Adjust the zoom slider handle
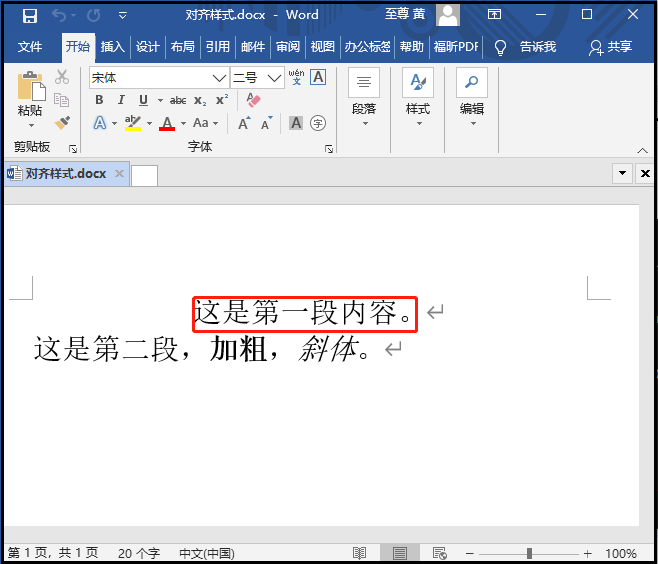The width and height of the screenshot is (658, 564). (x=529, y=554)
